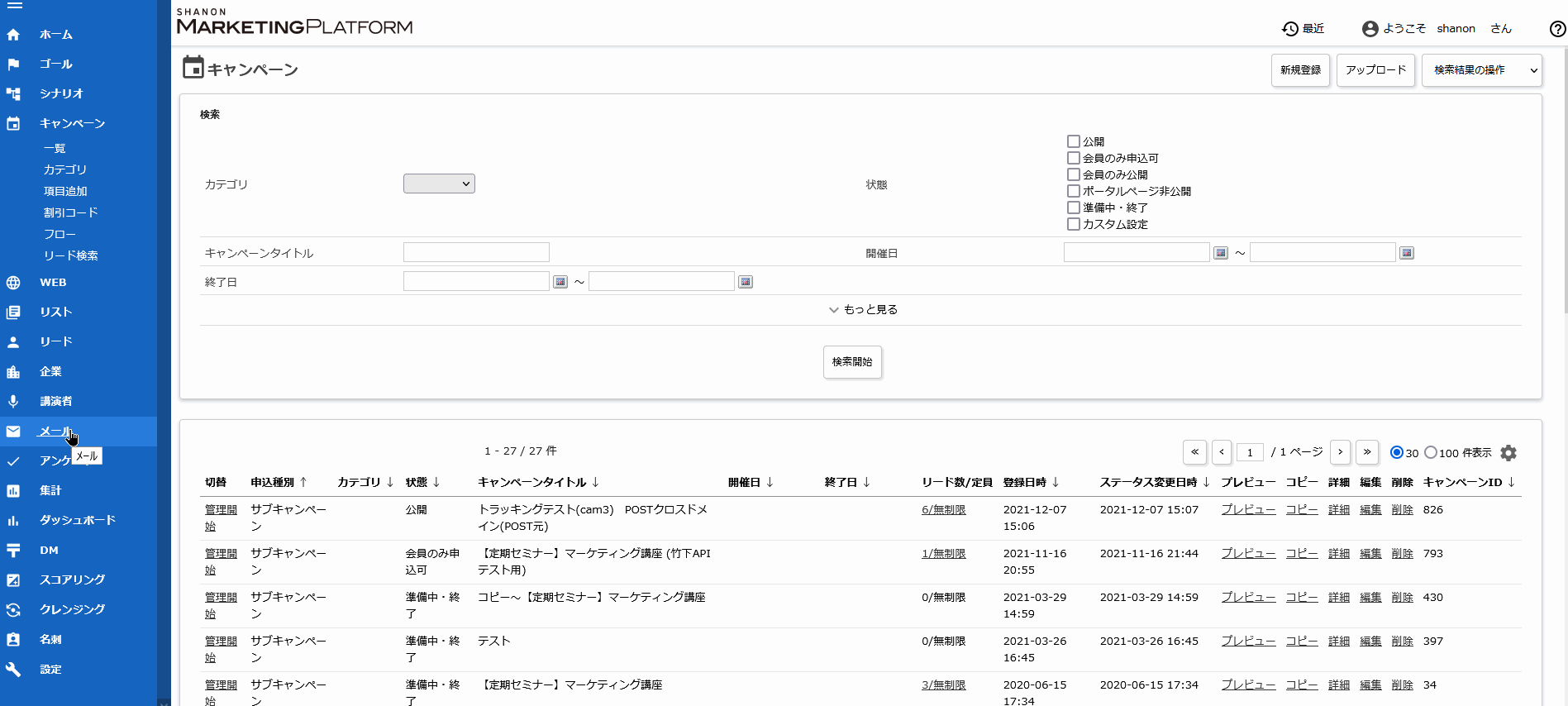This screenshot has height=706, width=1568.
Task: Click the クレンジング cleansing icon
Action: point(13,610)
